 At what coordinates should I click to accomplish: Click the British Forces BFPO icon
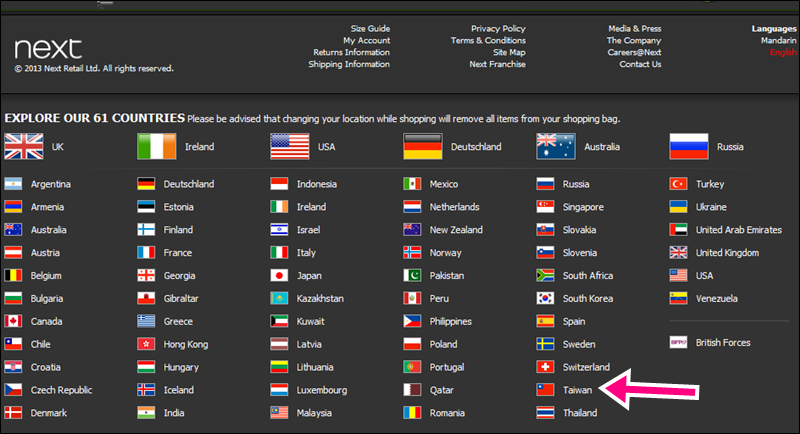pos(679,342)
